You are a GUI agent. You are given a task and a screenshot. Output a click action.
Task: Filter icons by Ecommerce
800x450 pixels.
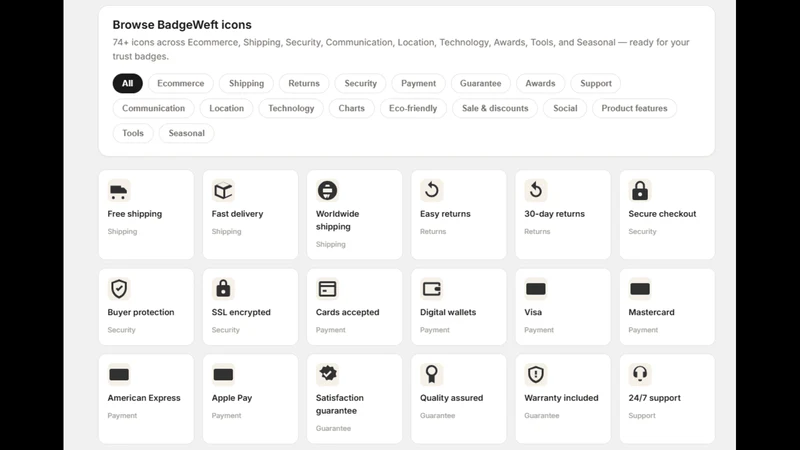181,83
